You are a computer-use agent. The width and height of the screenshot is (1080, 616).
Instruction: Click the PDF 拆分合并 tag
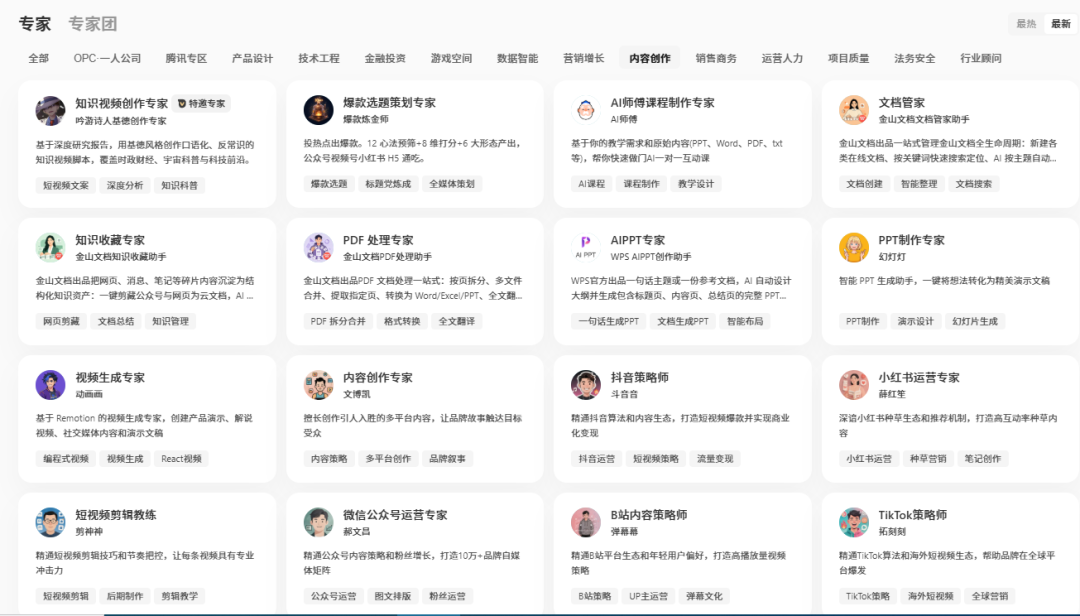point(338,320)
